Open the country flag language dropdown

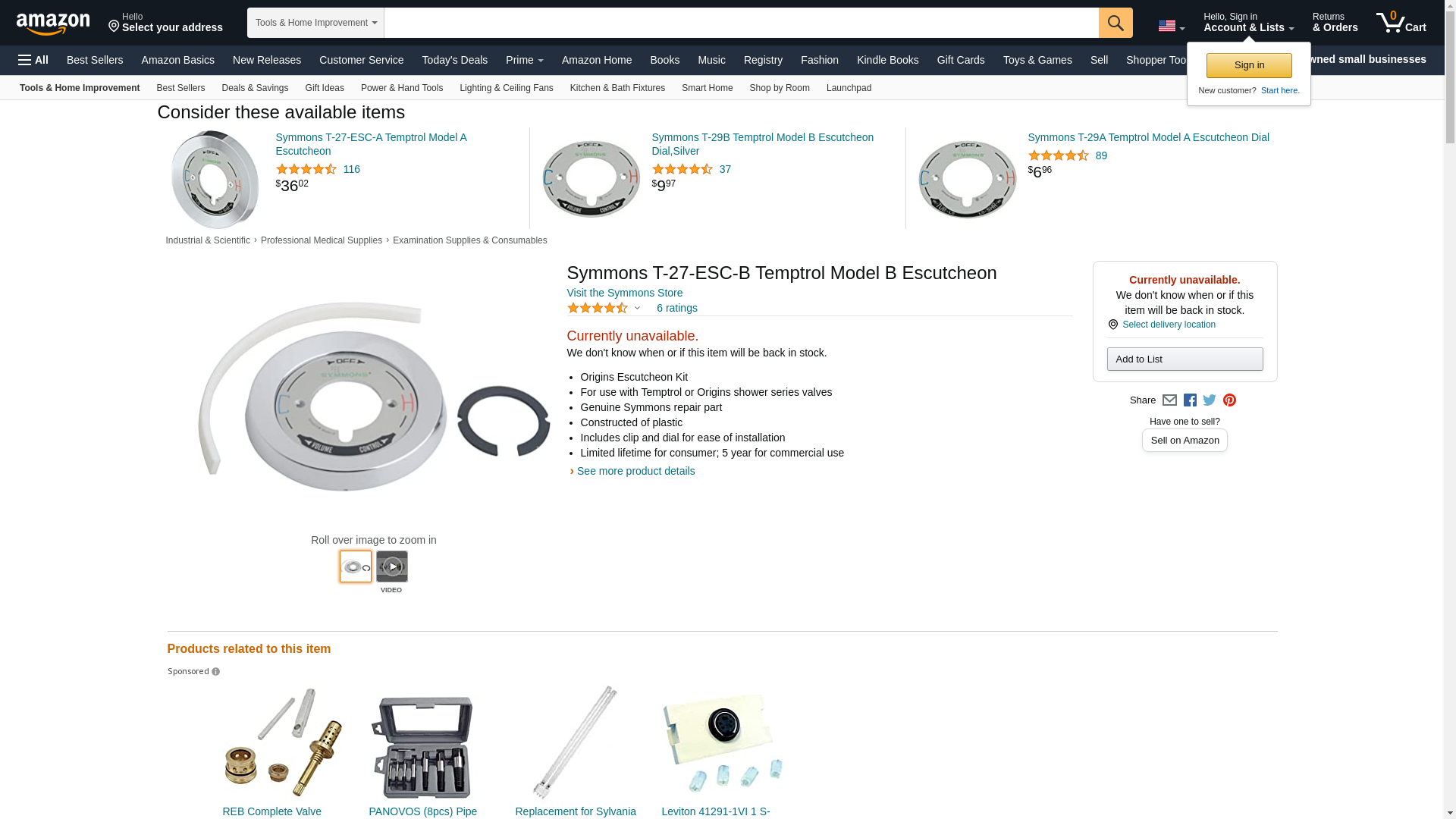(1171, 27)
